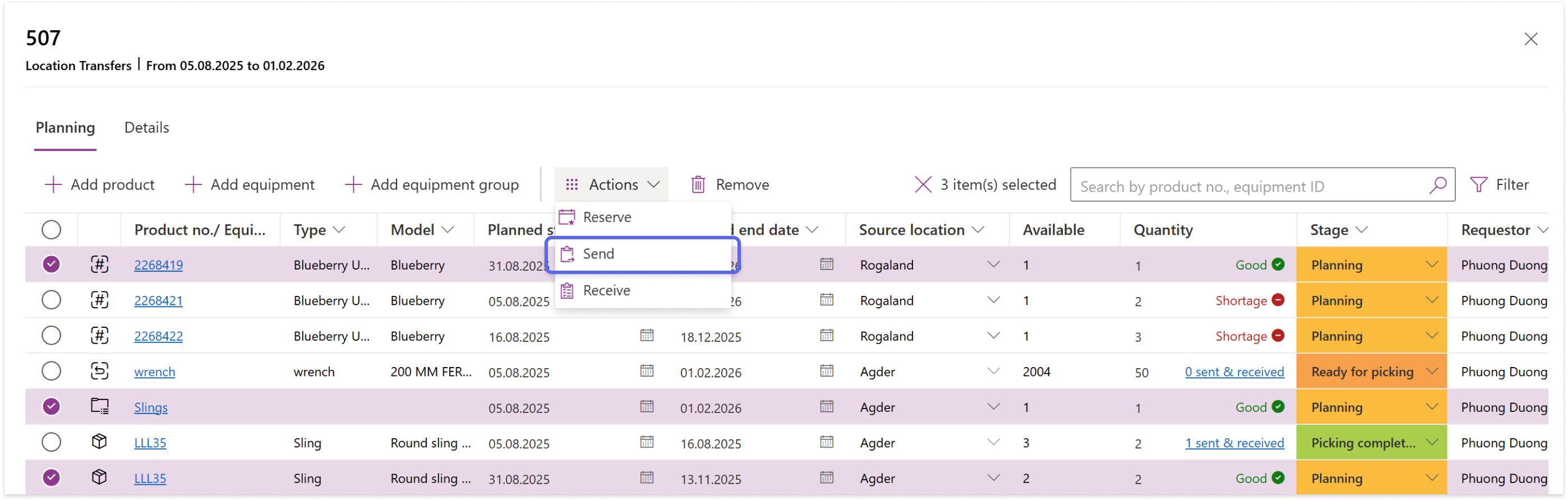Click the product search input field

1248,186
